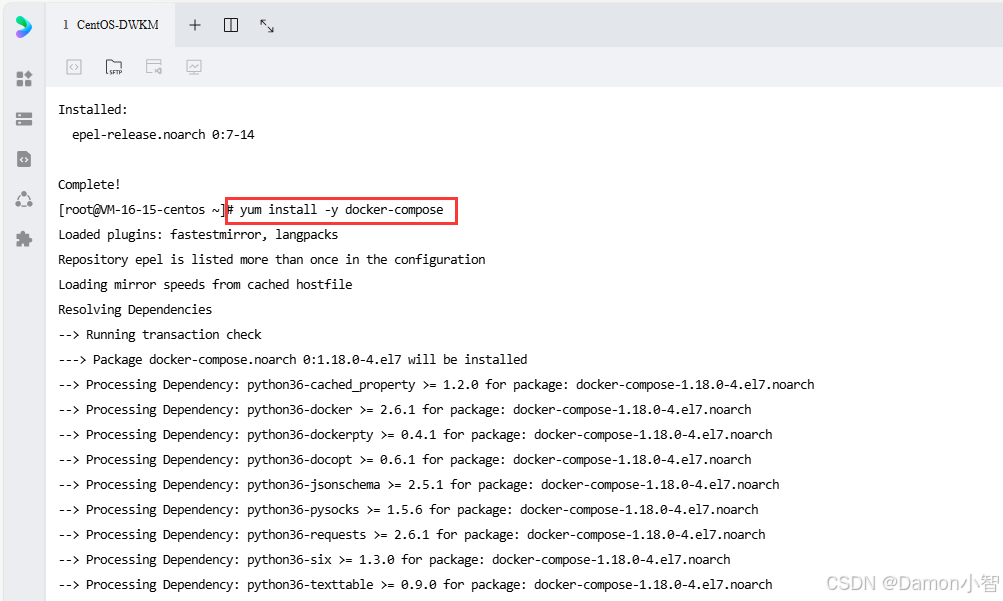Click the app logo in the sidebar
The width and height of the screenshot is (1003, 601).
coord(24,26)
